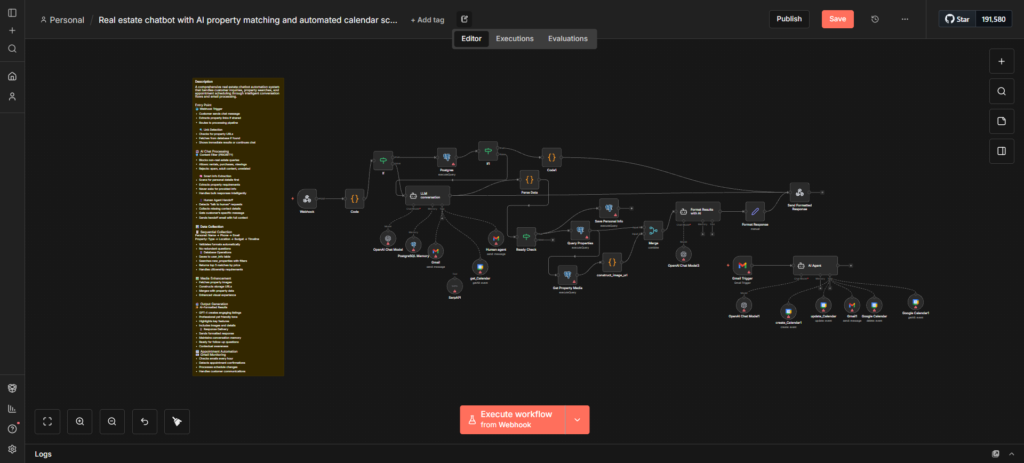This screenshot has width=1024, height=463.
Task: Select the Merge node
Action: [653, 231]
